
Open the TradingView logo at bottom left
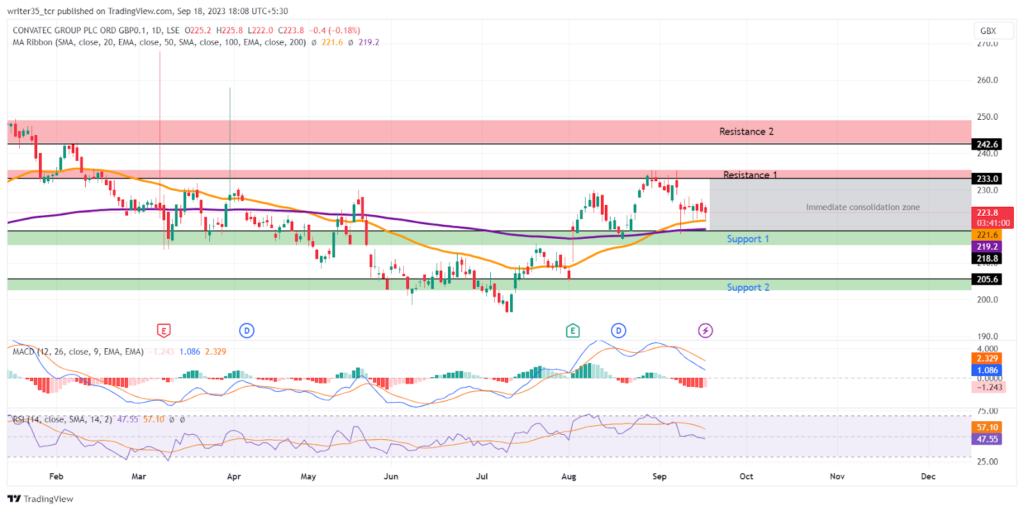point(41,499)
